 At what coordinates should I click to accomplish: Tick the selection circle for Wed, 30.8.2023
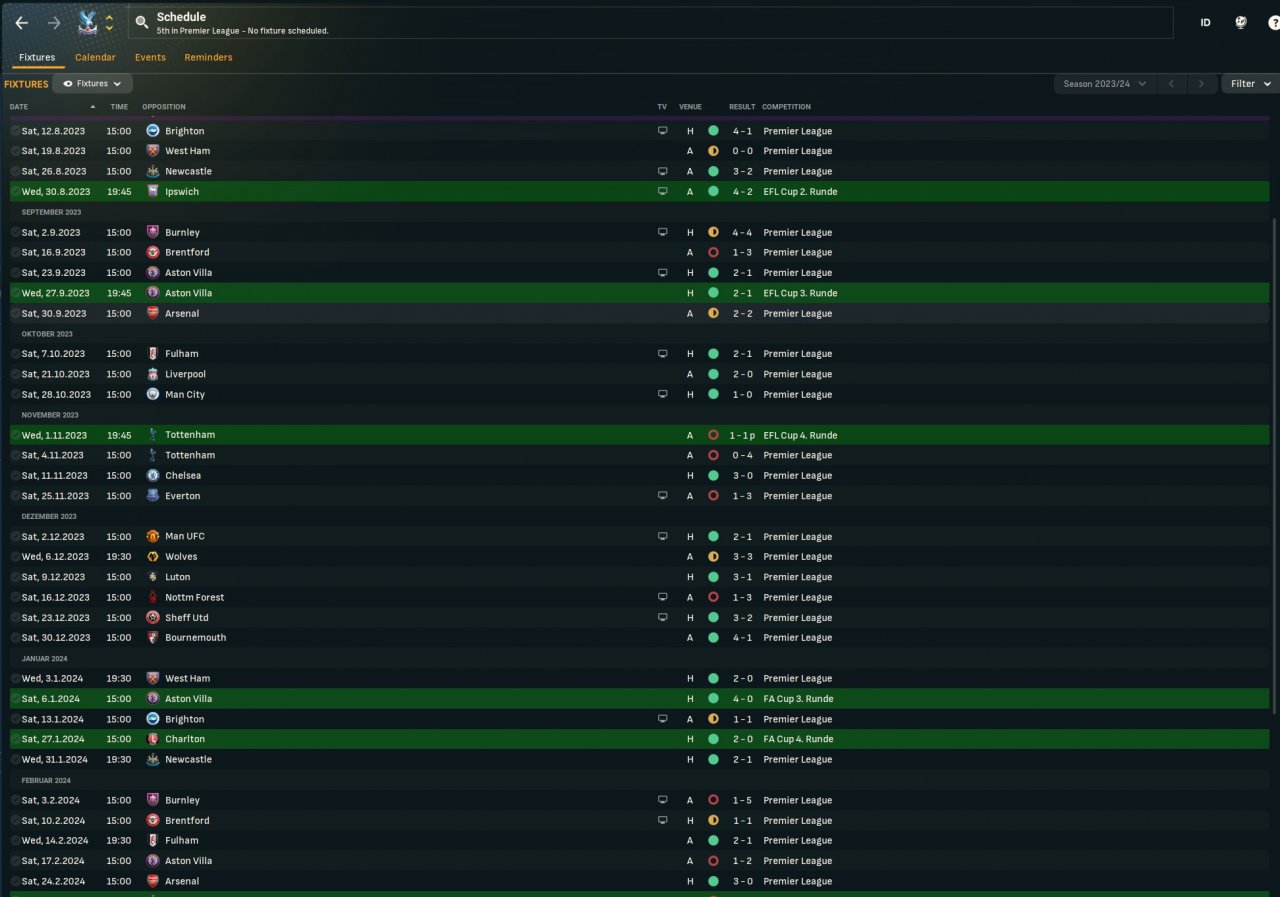[x=15, y=192]
